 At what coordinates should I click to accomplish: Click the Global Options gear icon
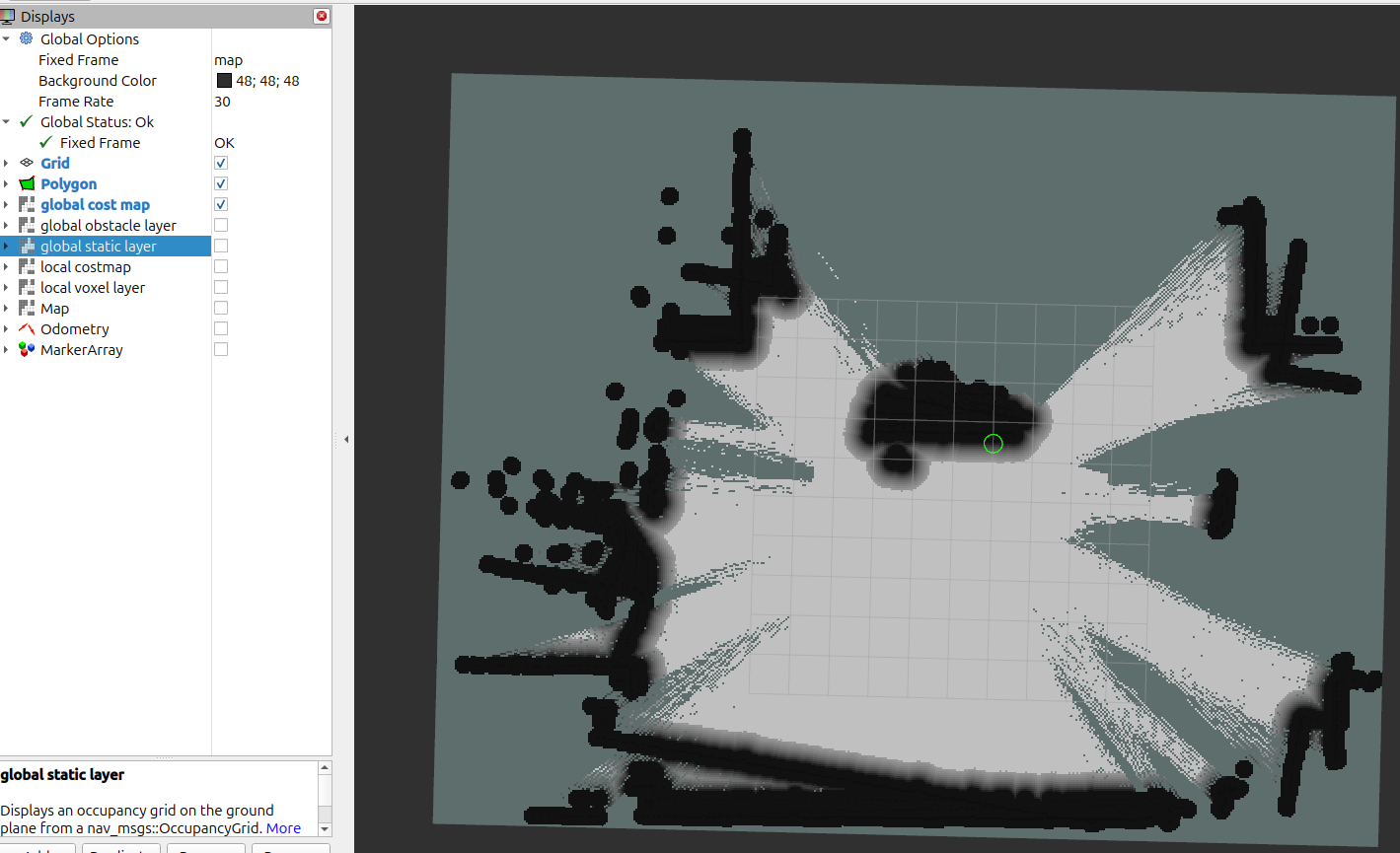coord(27,38)
